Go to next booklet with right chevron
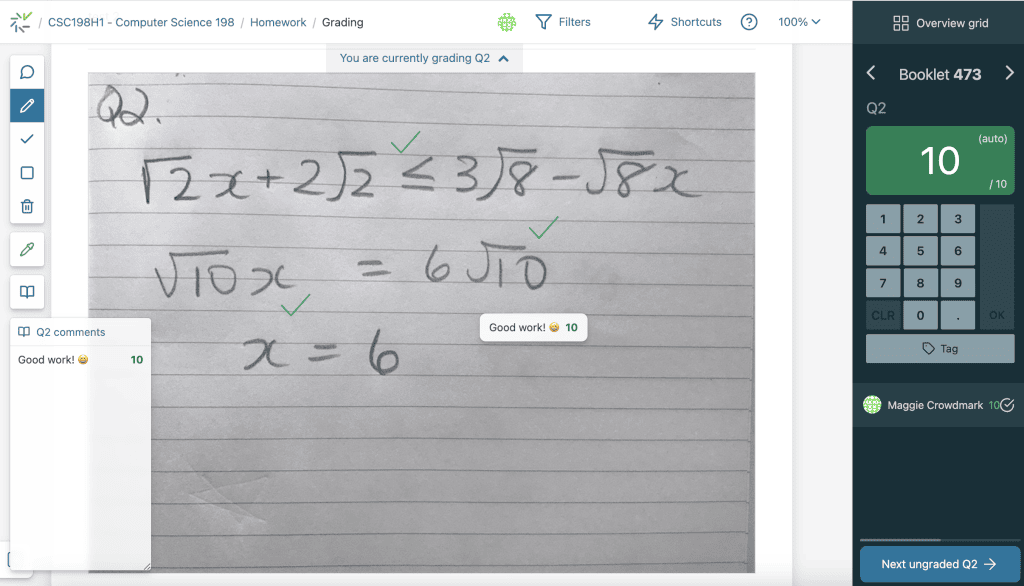The image size is (1024, 586). point(1009,73)
